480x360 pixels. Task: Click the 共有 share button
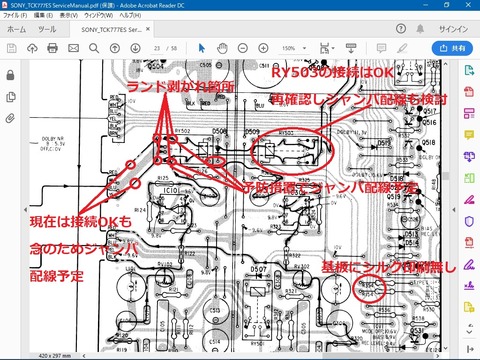pos(452,48)
